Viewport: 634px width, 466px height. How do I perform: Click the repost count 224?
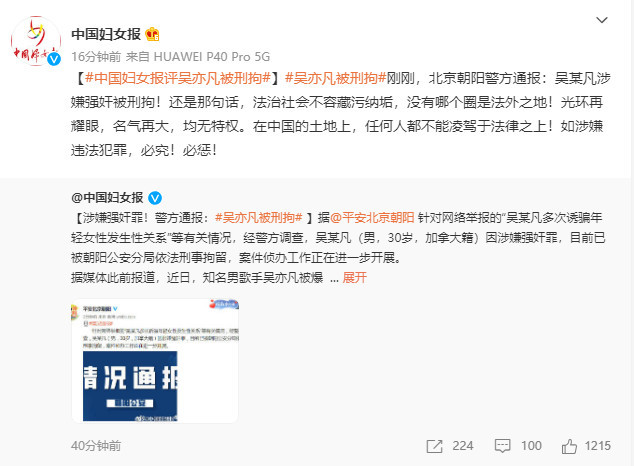pyautogui.click(x=463, y=446)
